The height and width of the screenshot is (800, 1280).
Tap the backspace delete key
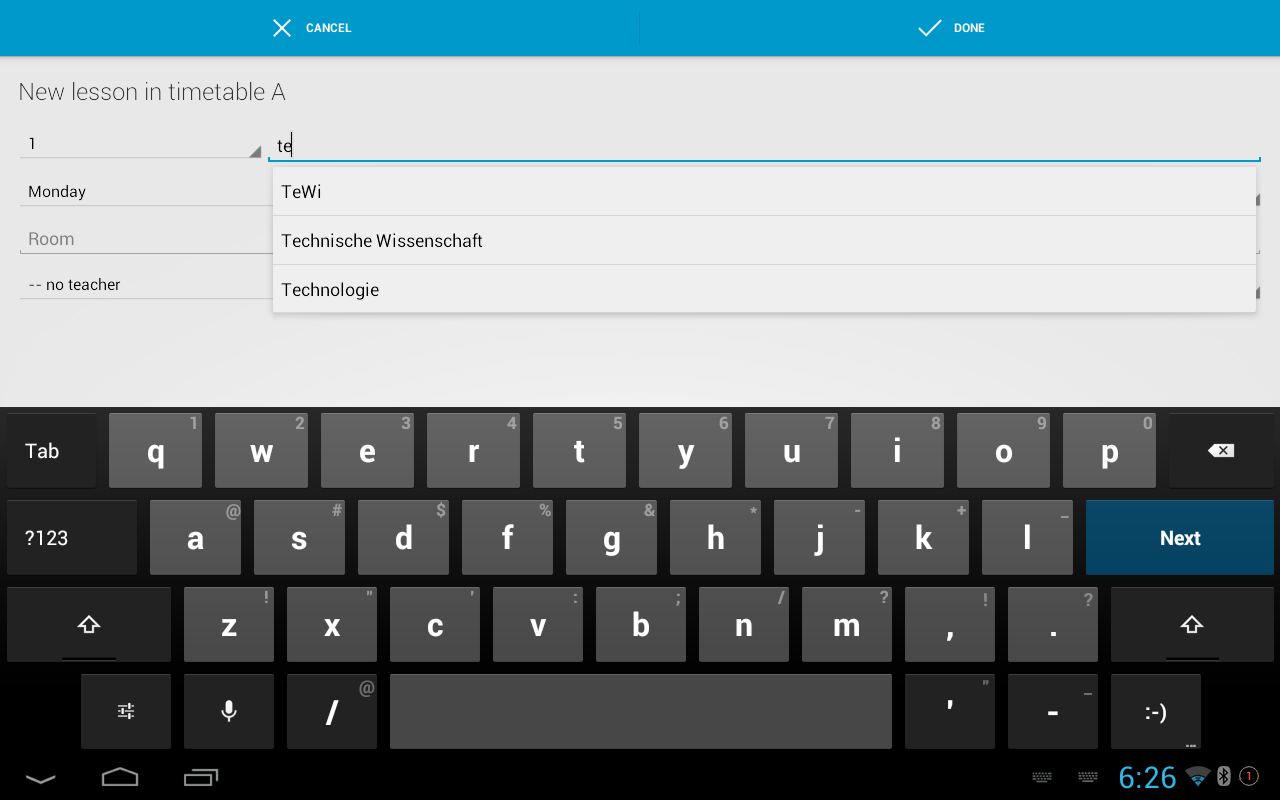click(1221, 451)
